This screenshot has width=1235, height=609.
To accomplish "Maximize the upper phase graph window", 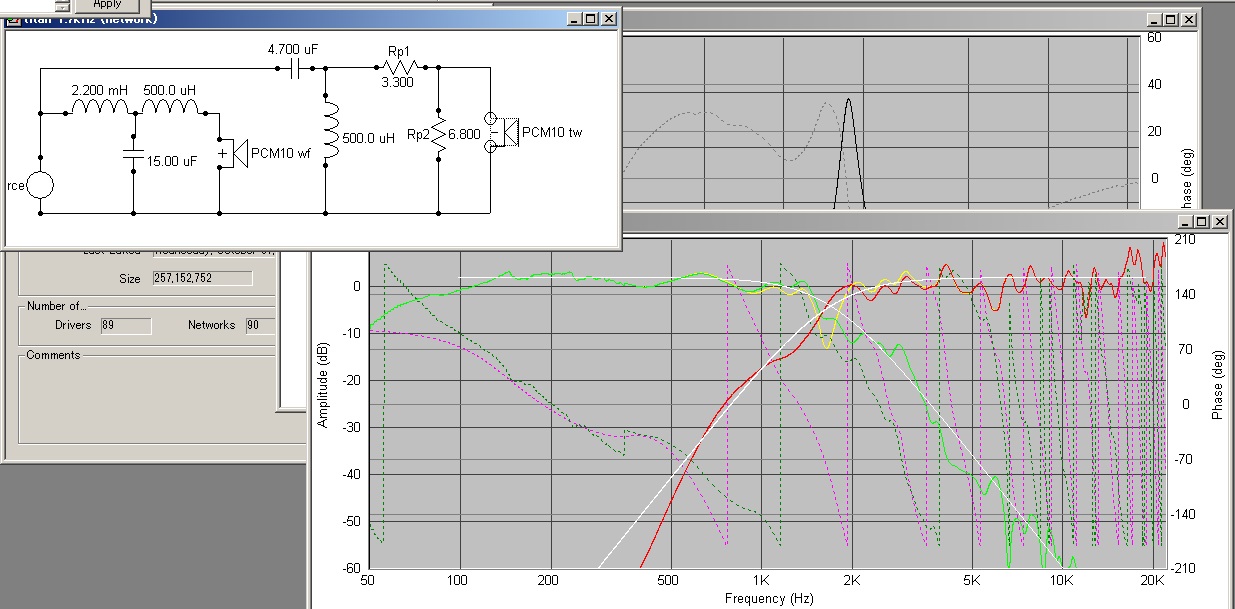I will pyautogui.click(x=1171, y=19).
